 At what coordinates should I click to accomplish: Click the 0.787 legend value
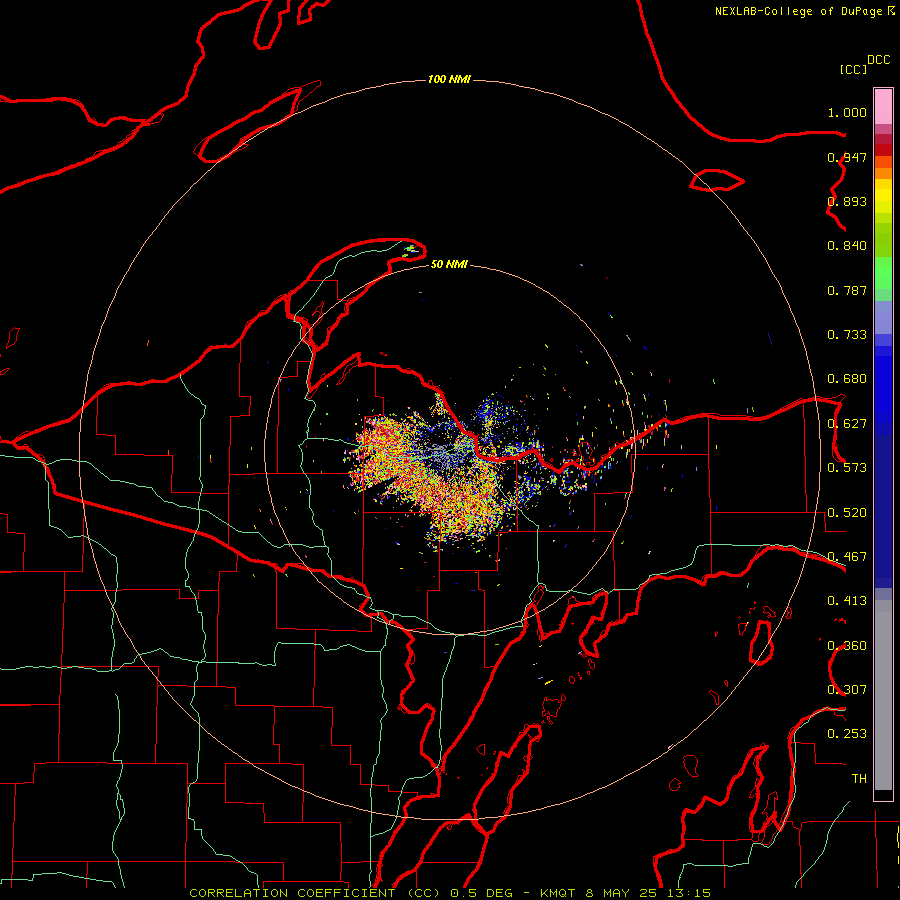(847, 290)
